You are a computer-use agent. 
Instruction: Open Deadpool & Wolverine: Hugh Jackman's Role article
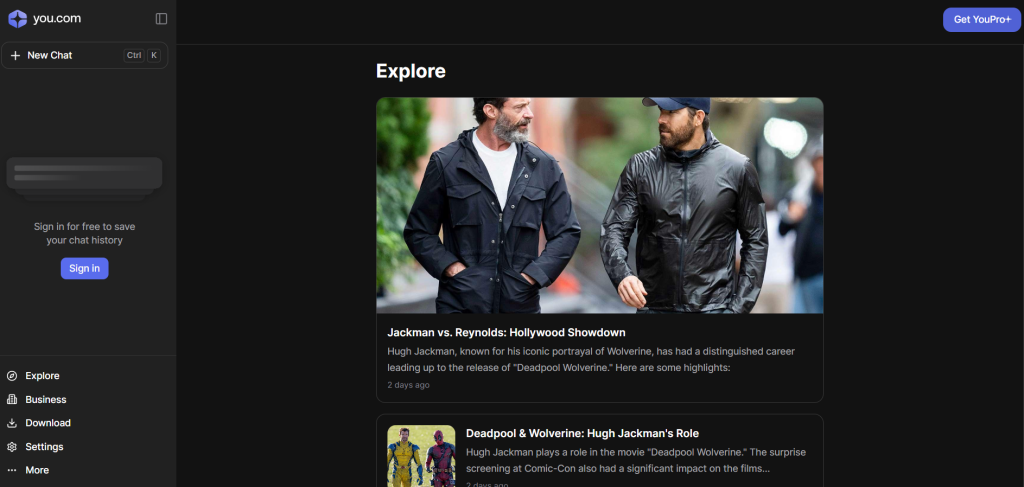(x=582, y=433)
